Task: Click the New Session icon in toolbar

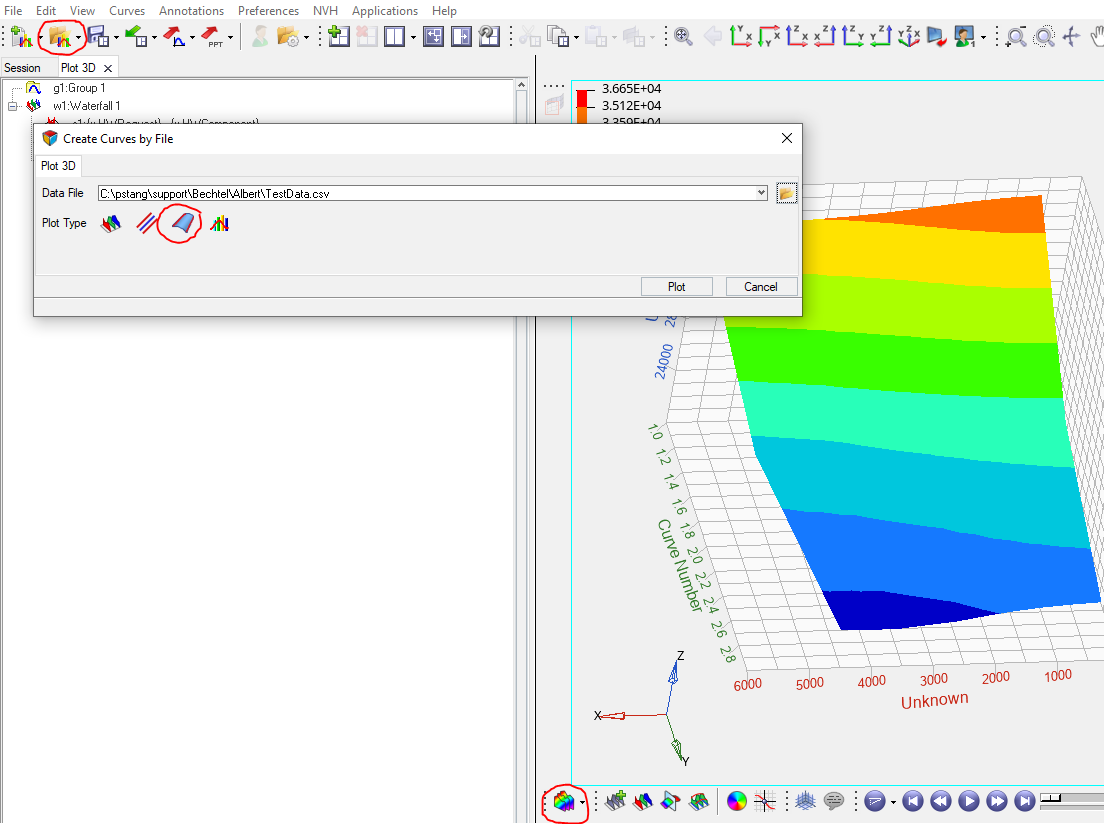Action: coord(22,36)
